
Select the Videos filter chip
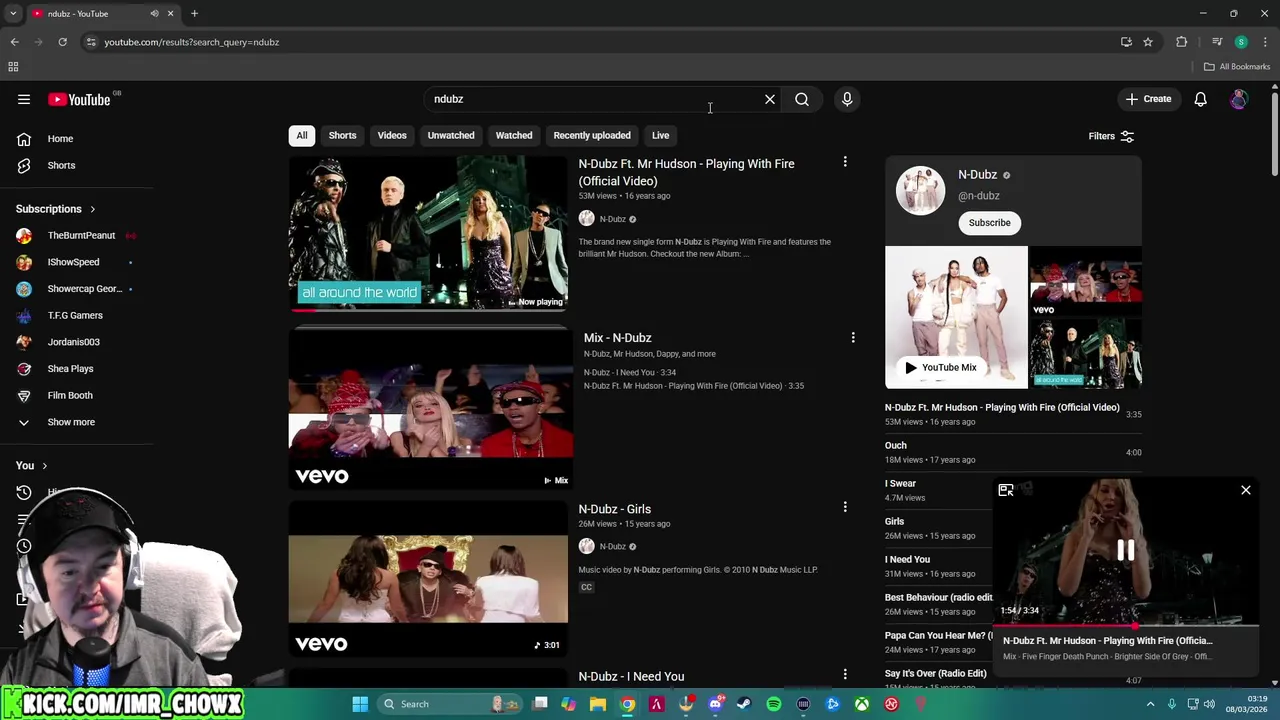coord(392,135)
